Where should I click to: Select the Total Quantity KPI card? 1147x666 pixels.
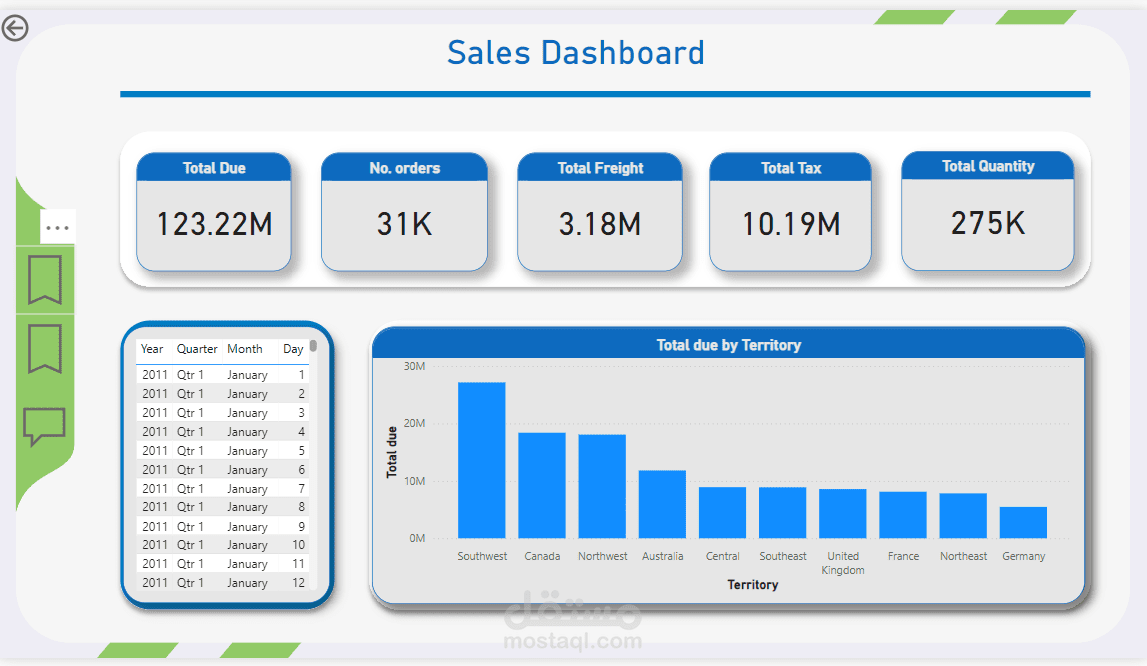(987, 211)
